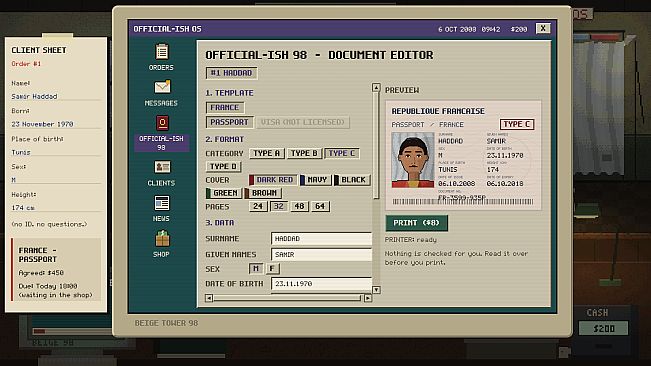Click the horizontal scrollbar right arrow

pos(368,298)
